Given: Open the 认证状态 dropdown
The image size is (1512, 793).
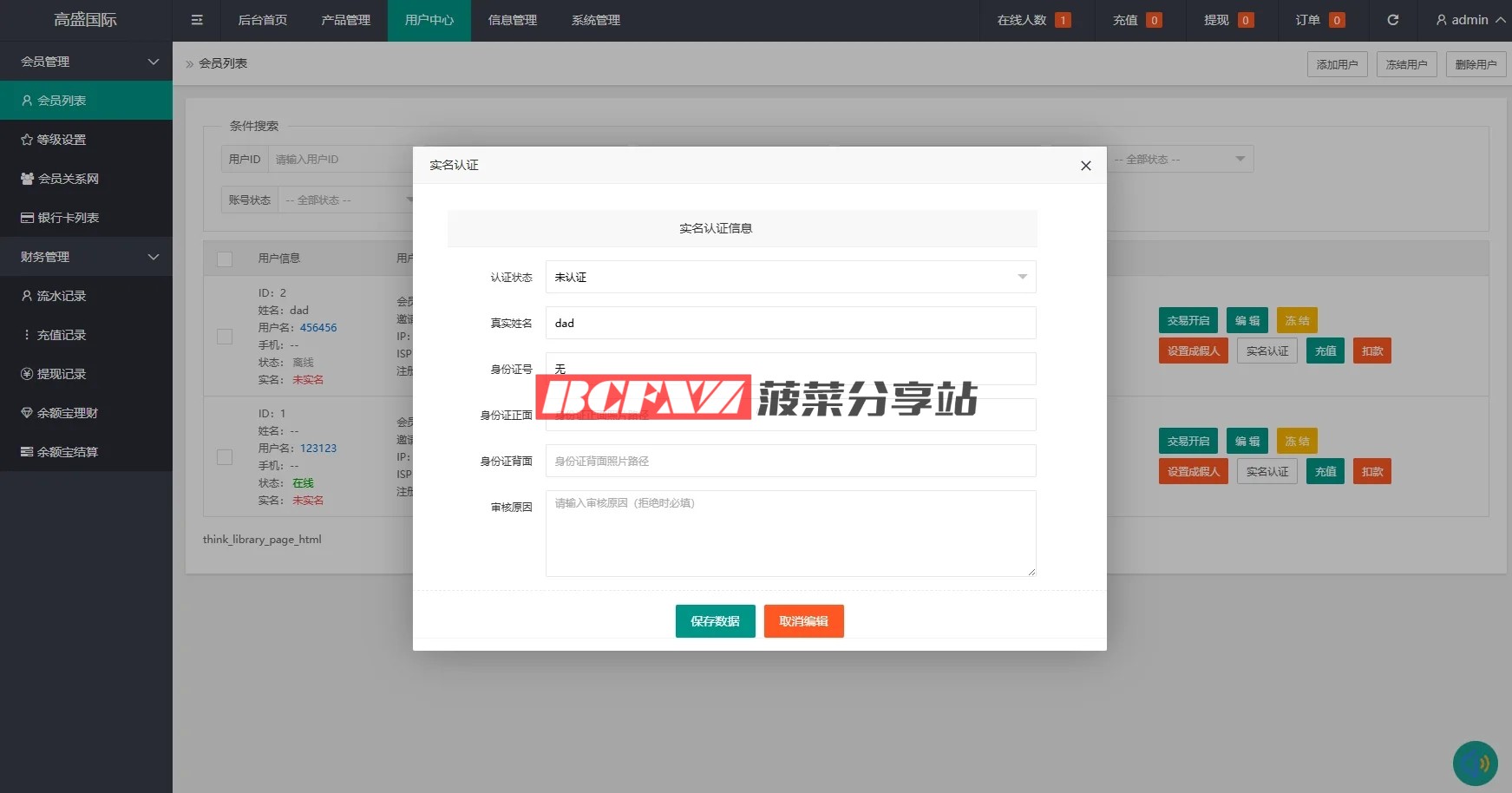Looking at the screenshot, I should pos(790,277).
